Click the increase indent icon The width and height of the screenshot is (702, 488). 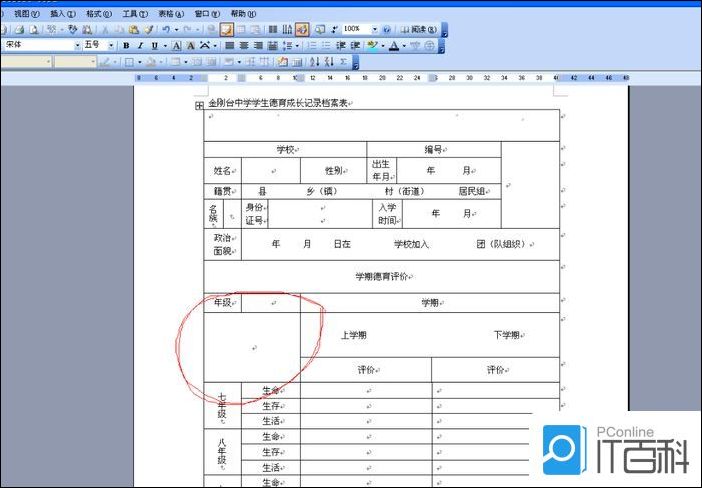(355, 45)
